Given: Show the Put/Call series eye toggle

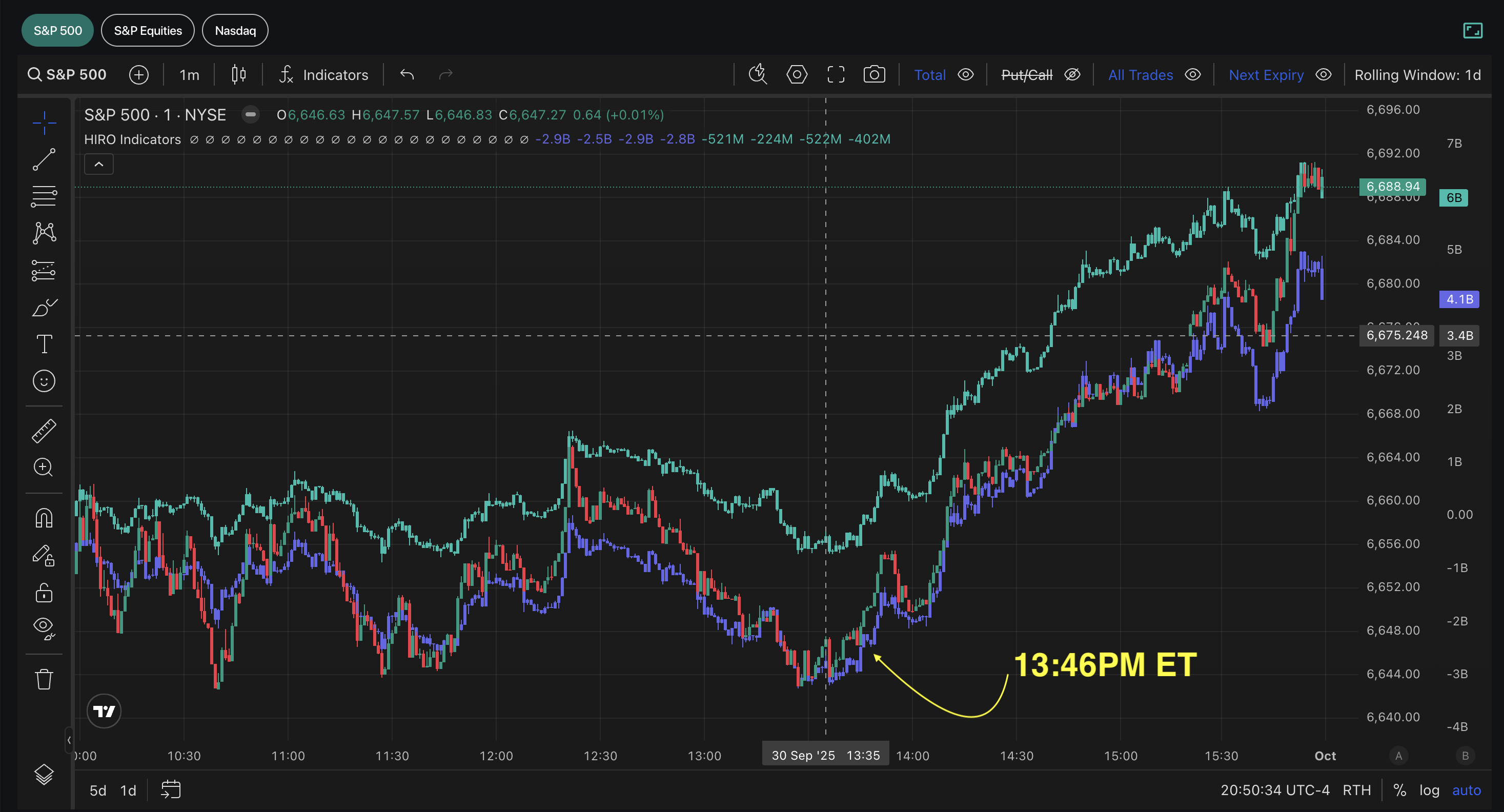Looking at the screenshot, I should click(1072, 75).
